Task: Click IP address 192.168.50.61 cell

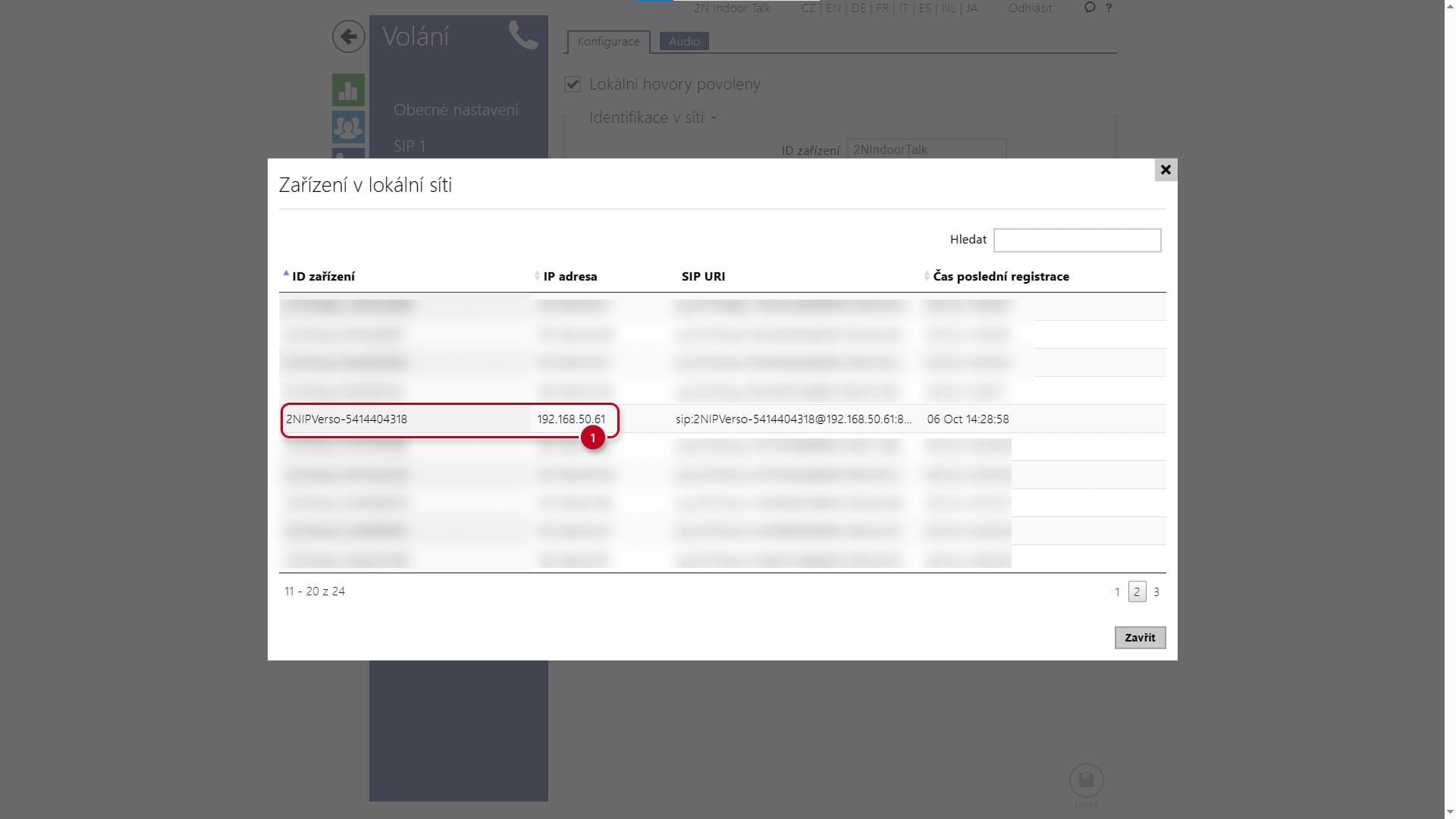Action: (x=571, y=419)
